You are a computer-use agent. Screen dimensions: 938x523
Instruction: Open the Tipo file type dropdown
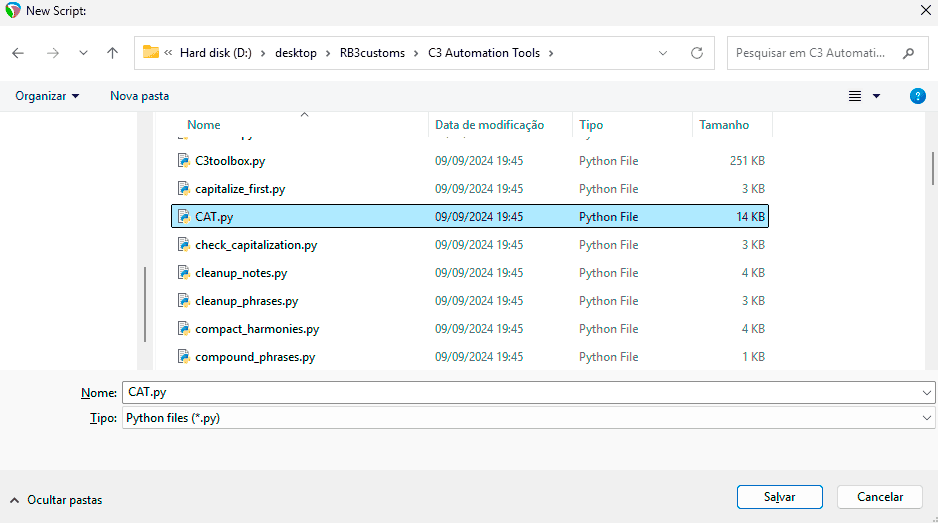click(927, 419)
